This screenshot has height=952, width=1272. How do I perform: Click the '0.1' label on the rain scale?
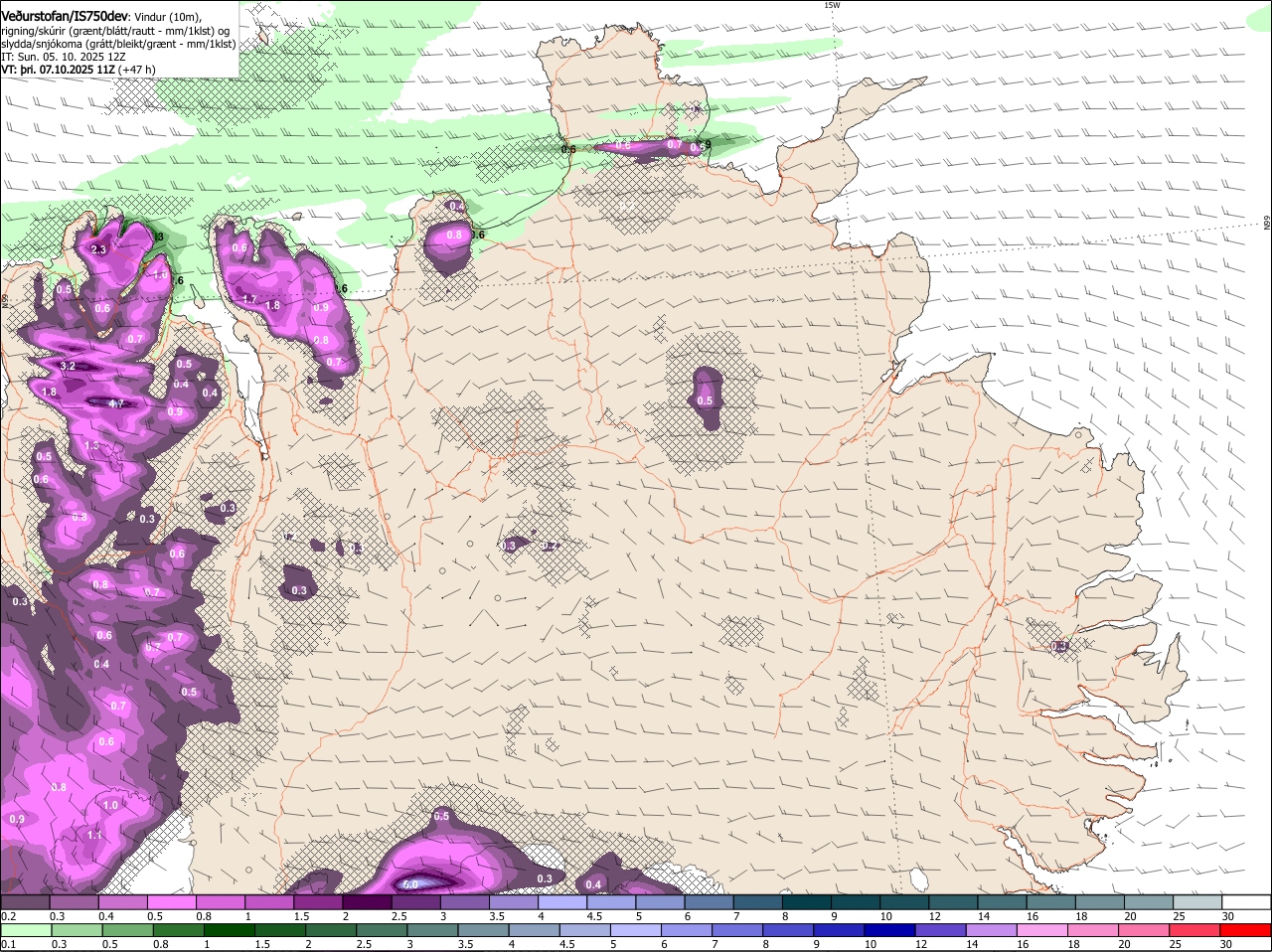point(8,944)
